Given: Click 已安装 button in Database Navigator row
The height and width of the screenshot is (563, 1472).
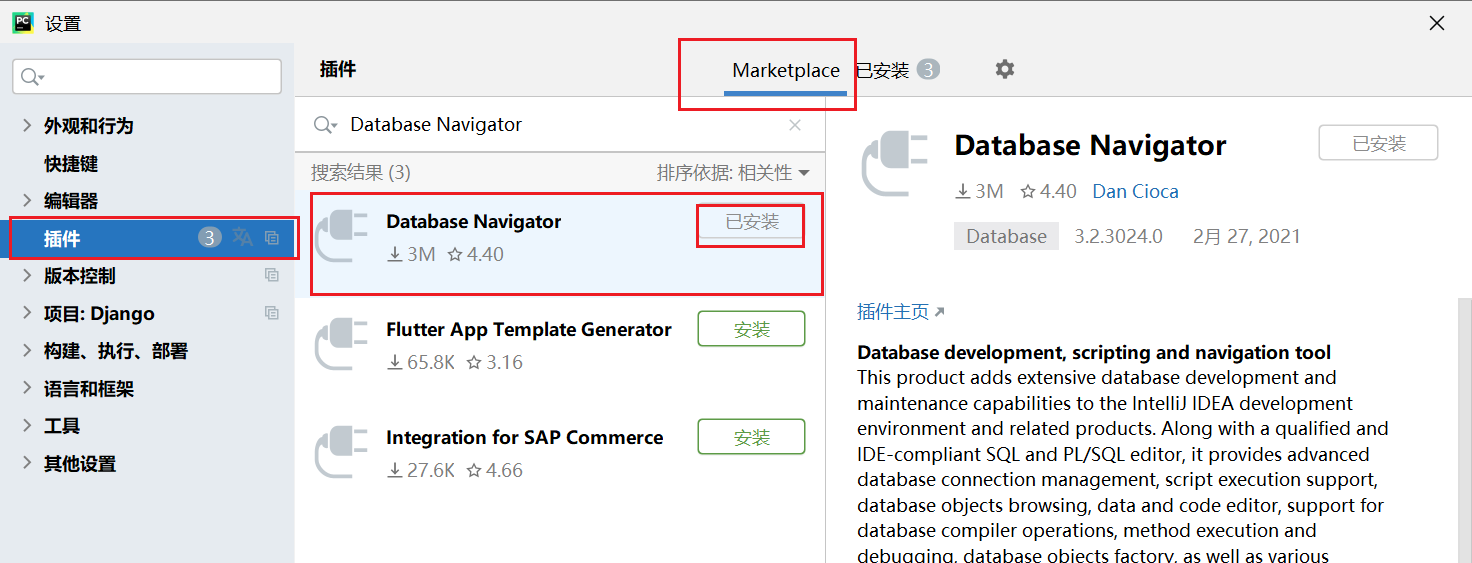Looking at the screenshot, I should tap(751, 222).
